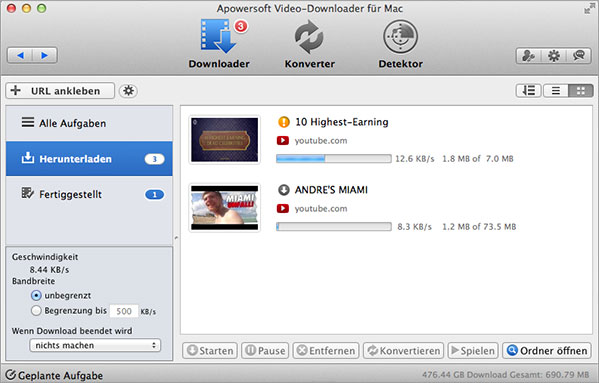The height and width of the screenshot is (383, 599).
Task: Click the Herunterladen count badge 3
Action: click(154, 159)
